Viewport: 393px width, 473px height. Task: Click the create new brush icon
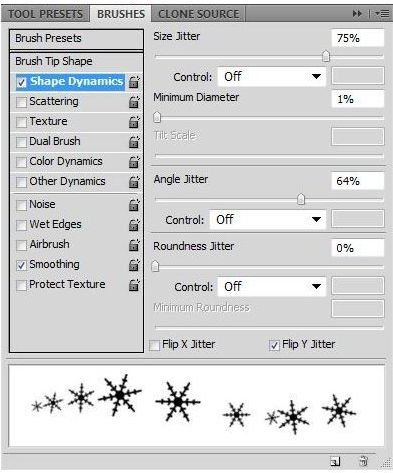point(335,462)
